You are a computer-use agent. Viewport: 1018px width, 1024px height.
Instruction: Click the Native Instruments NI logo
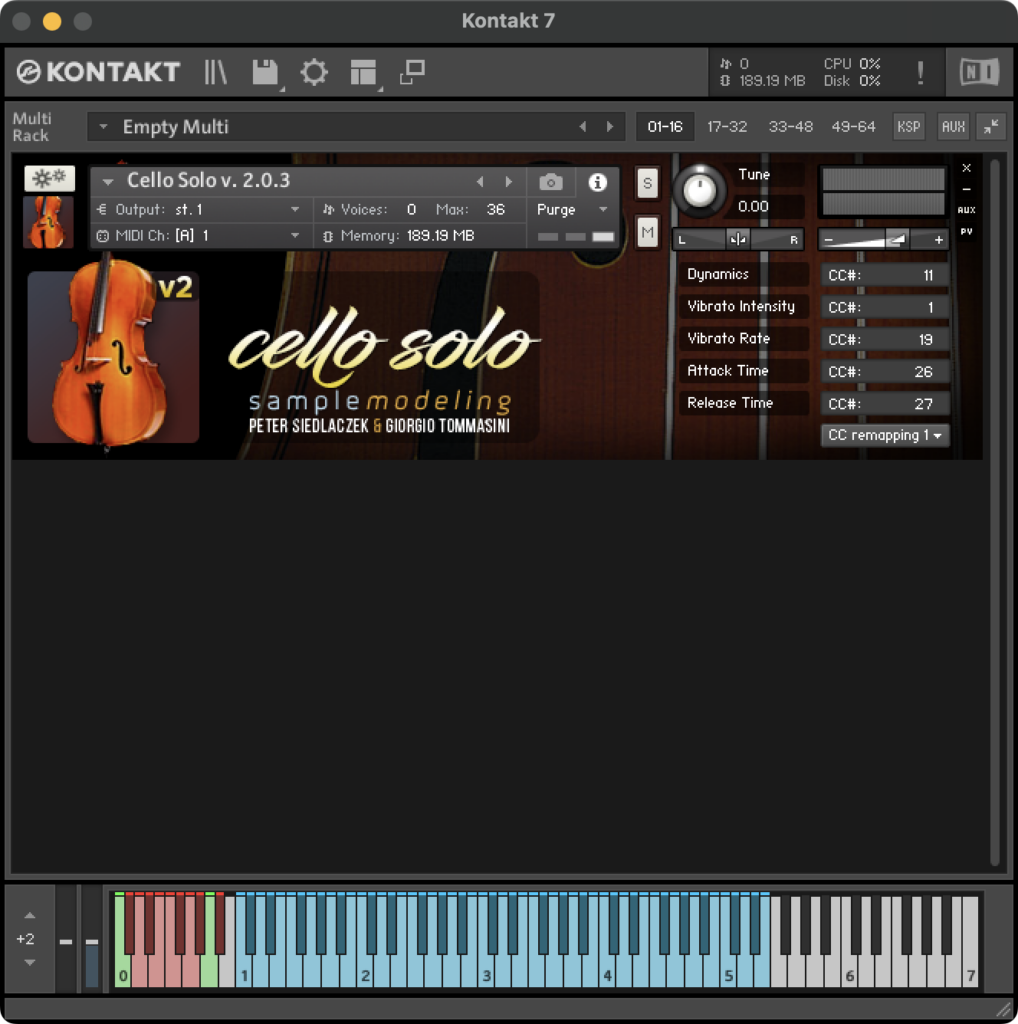coord(979,72)
